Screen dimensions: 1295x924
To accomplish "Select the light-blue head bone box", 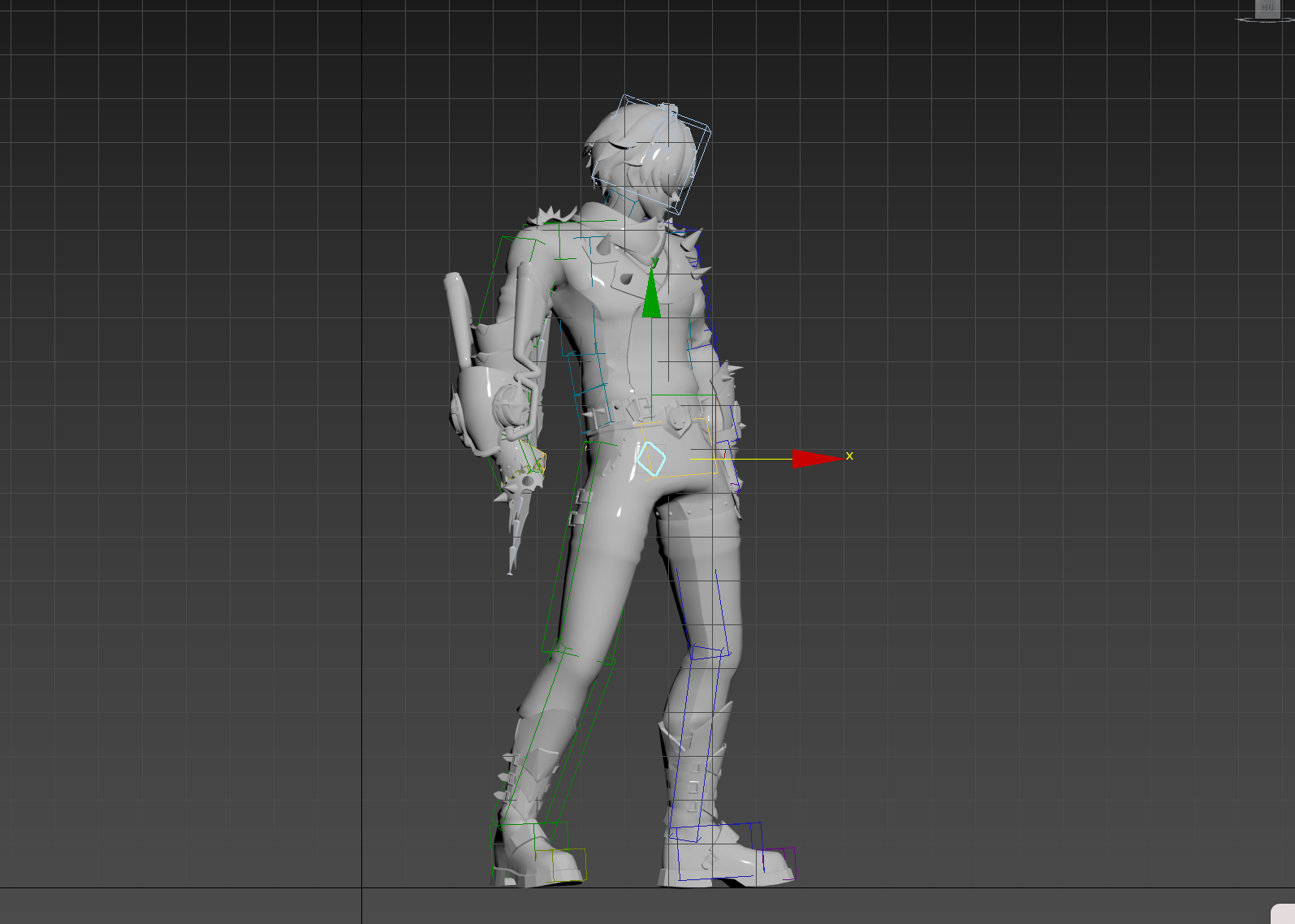I will [651, 153].
